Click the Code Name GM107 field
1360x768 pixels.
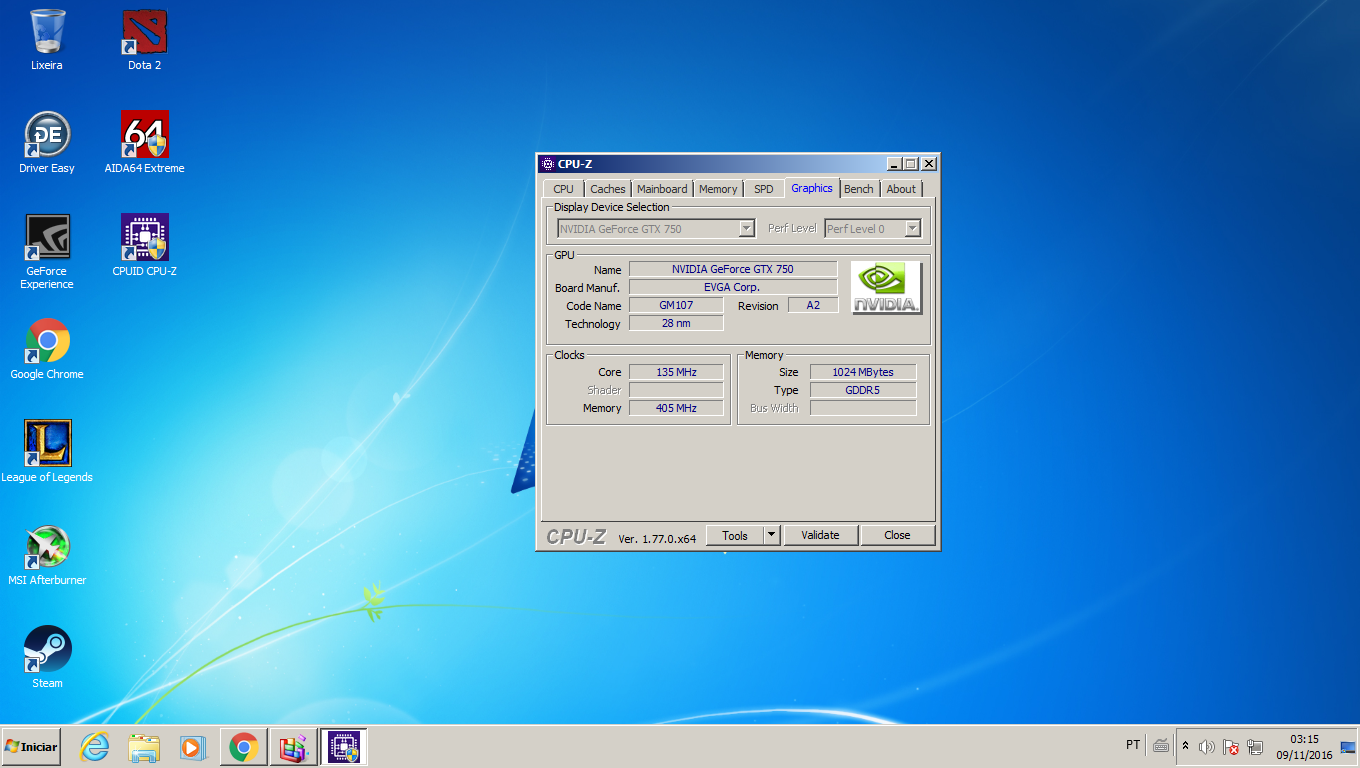click(x=676, y=305)
